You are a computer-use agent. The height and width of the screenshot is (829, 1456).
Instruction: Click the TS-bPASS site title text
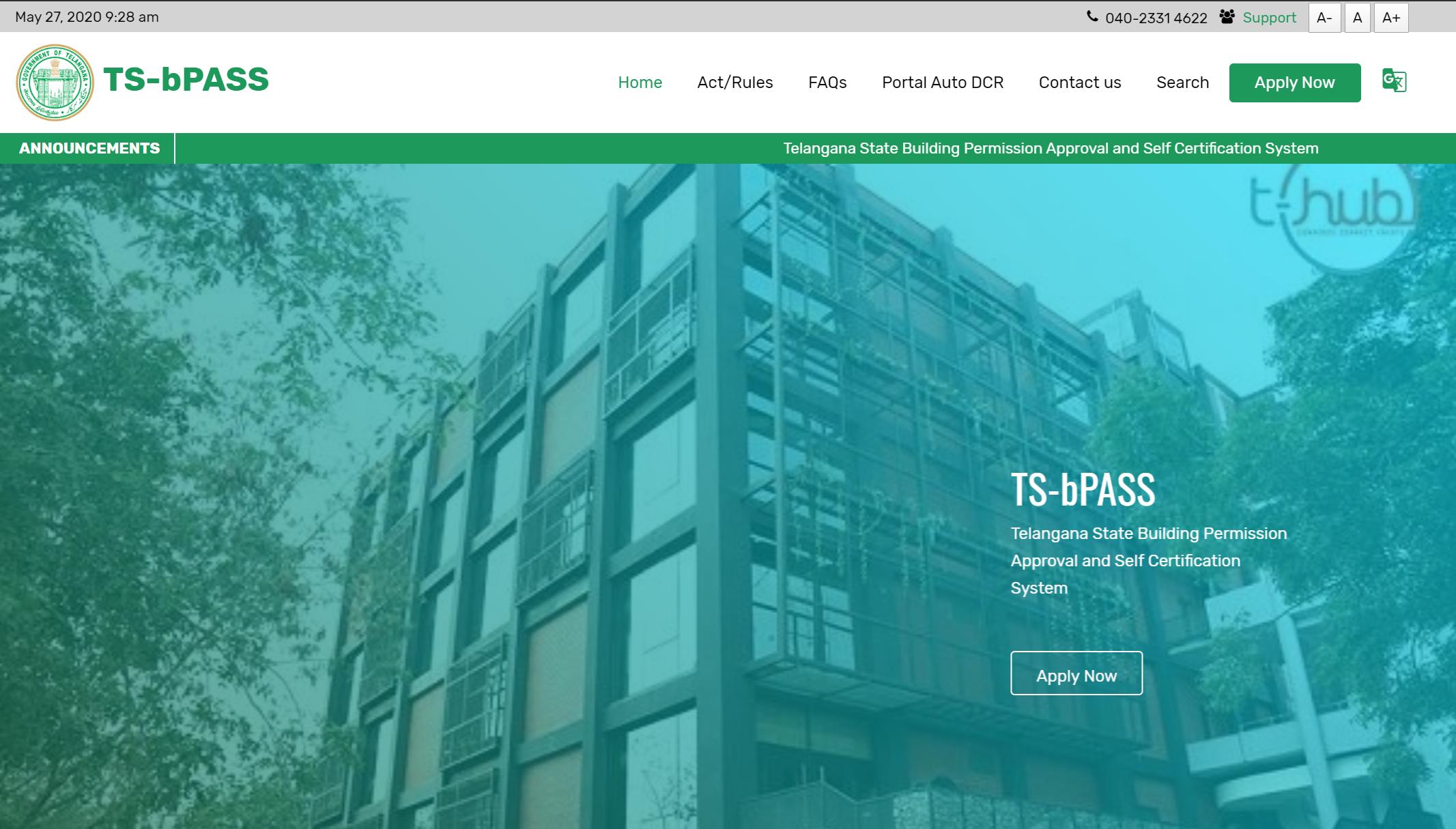pos(186,80)
